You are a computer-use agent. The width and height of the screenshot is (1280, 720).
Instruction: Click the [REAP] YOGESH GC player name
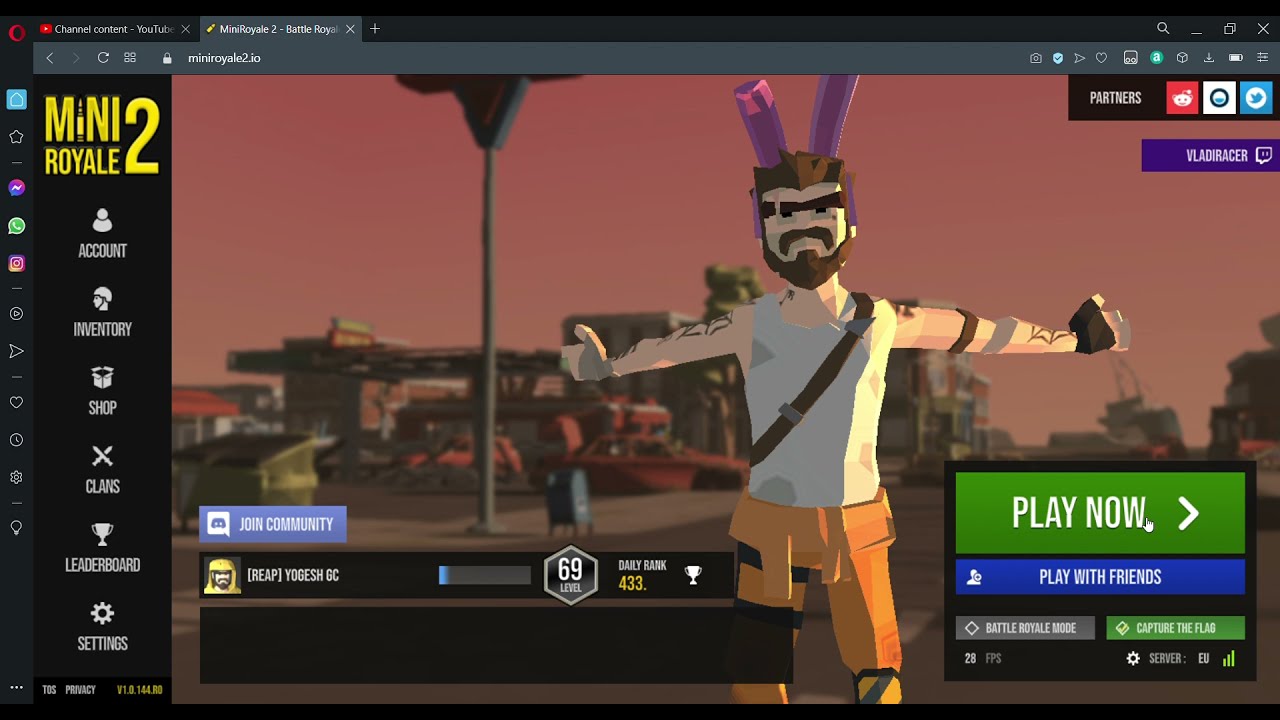click(x=293, y=575)
